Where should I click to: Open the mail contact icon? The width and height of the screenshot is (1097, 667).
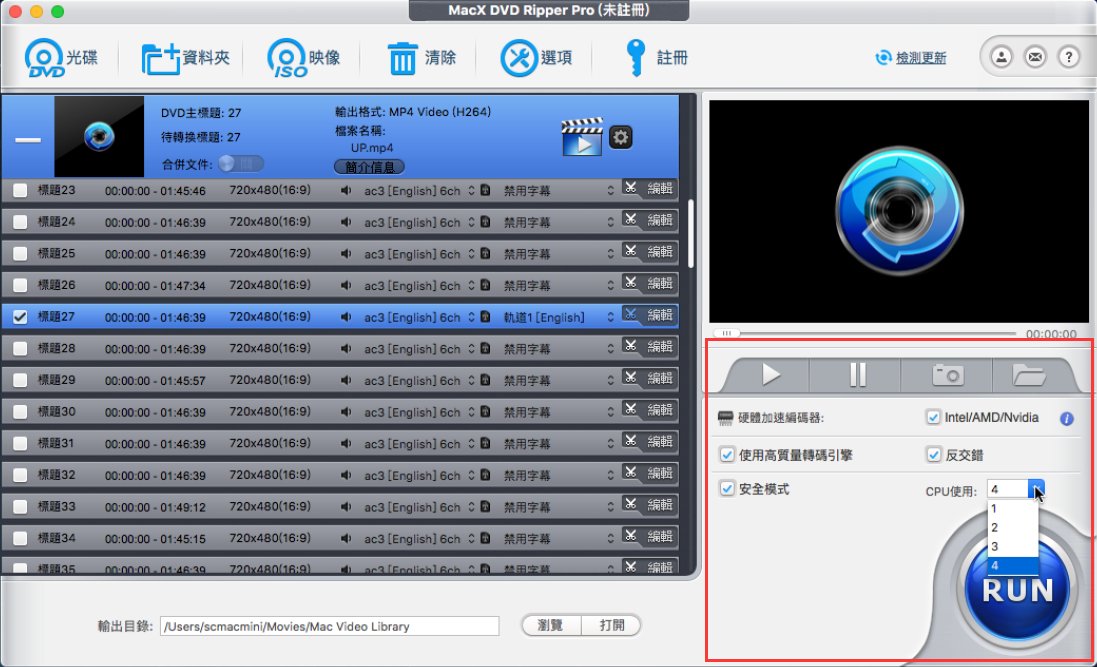(x=1035, y=57)
